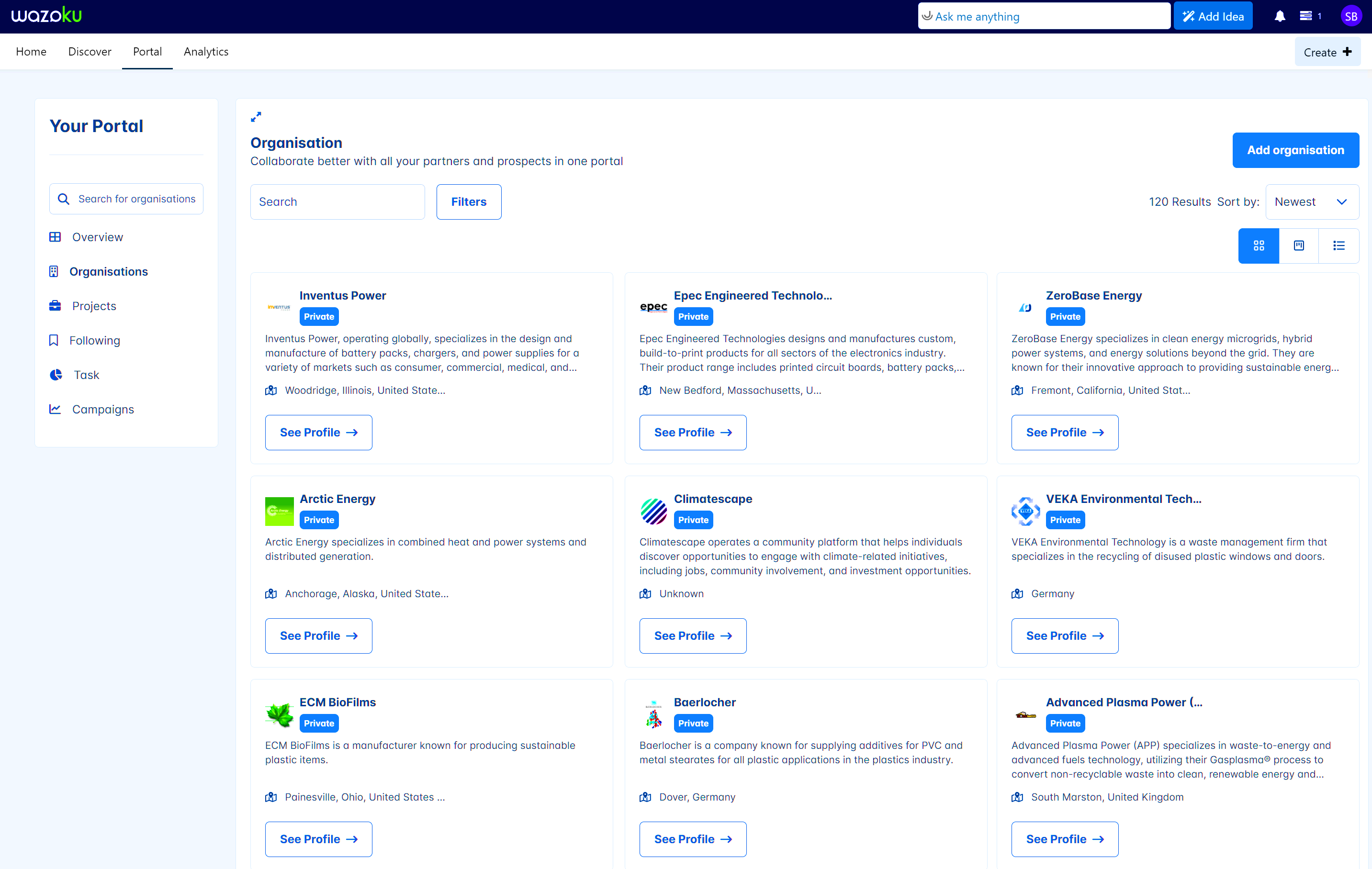
Task: Open the list icon beside the bell
Action: coord(1306,16)
